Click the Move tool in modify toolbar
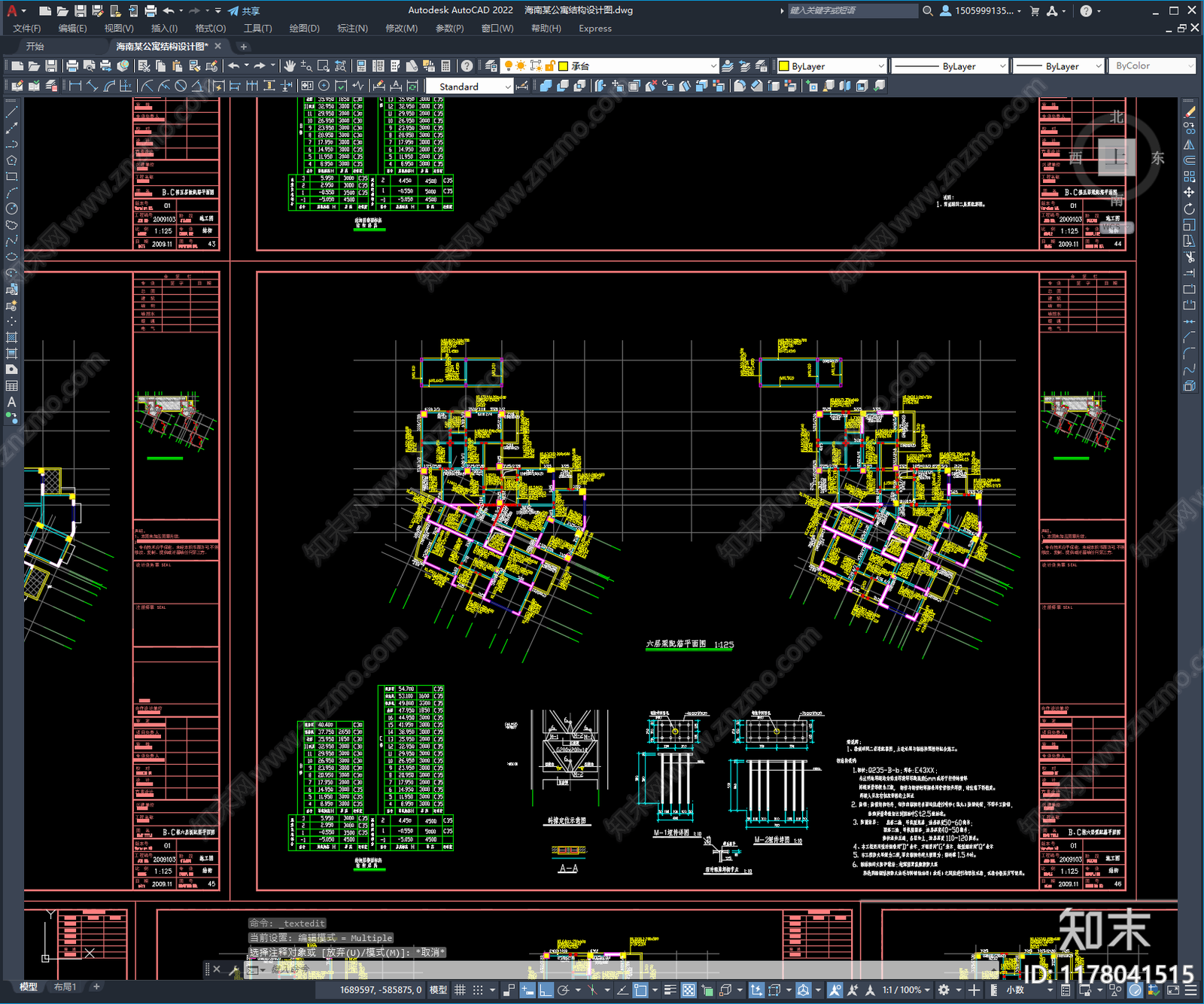The width and height of the screenshot is (1204, 1004). pyautogui.click(x=1189, y=193)
